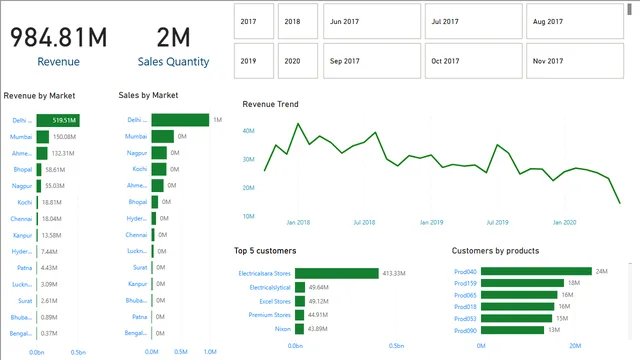
Task: Click the Jan 2020 axis label
Action: point(564,222)
